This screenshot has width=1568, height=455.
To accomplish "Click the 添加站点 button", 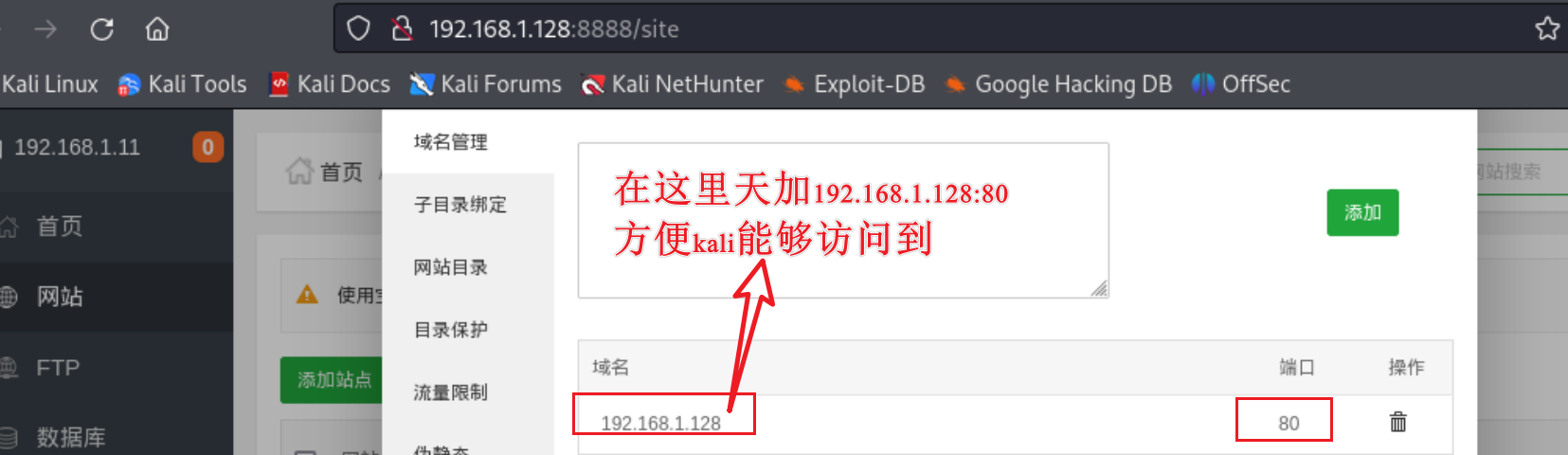I will (332, 380).
